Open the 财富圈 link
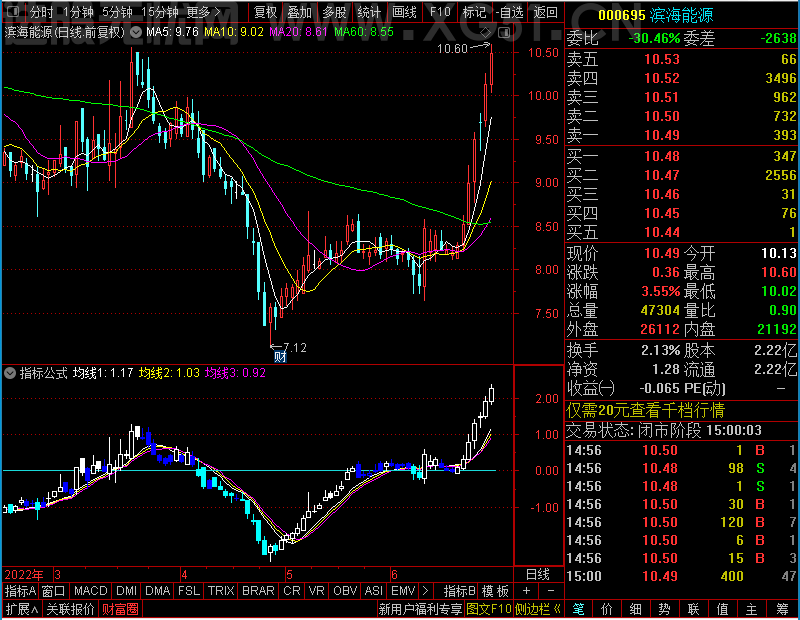Viewport: 800px width, 620px height. (x=120, y=609)
